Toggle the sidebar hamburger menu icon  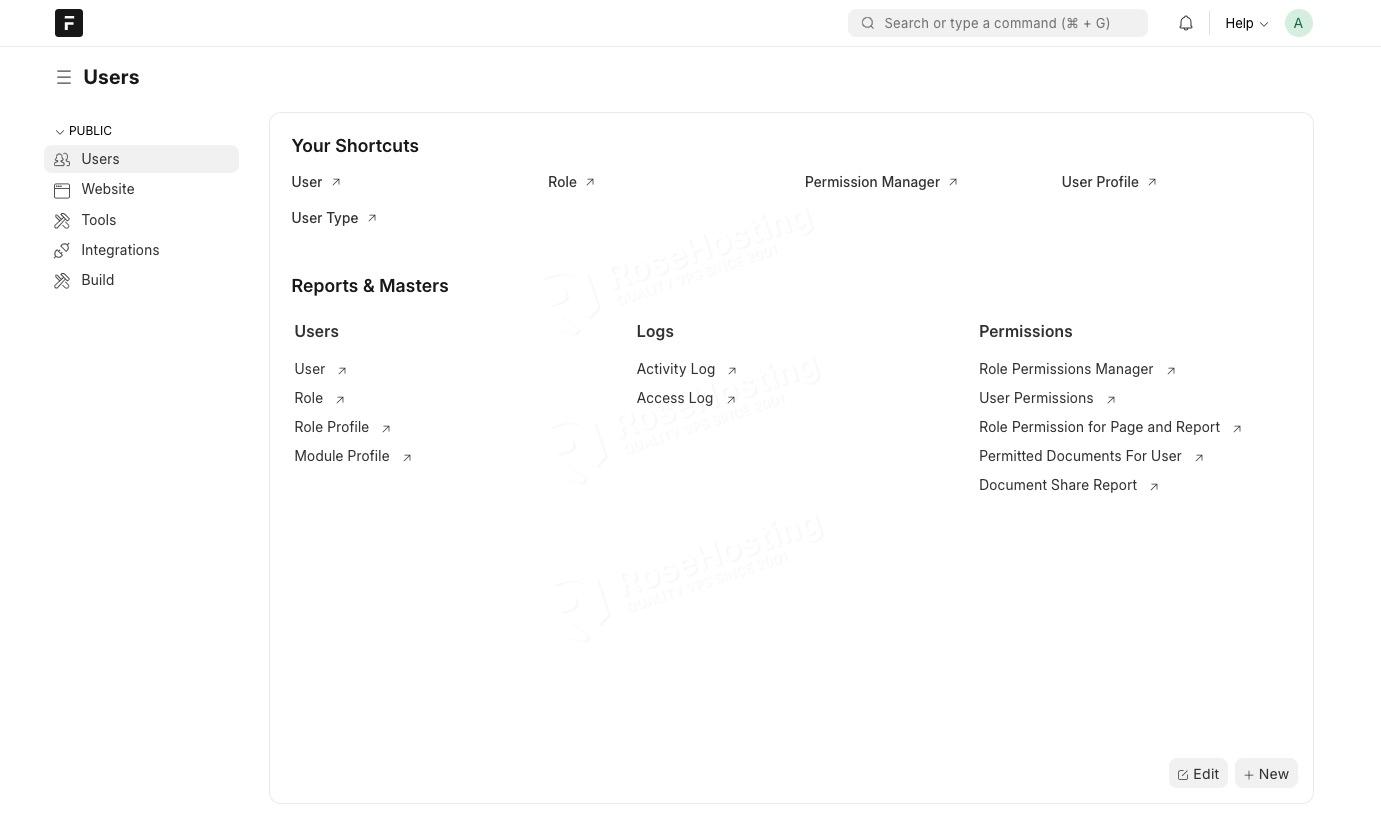coord(64,77)
